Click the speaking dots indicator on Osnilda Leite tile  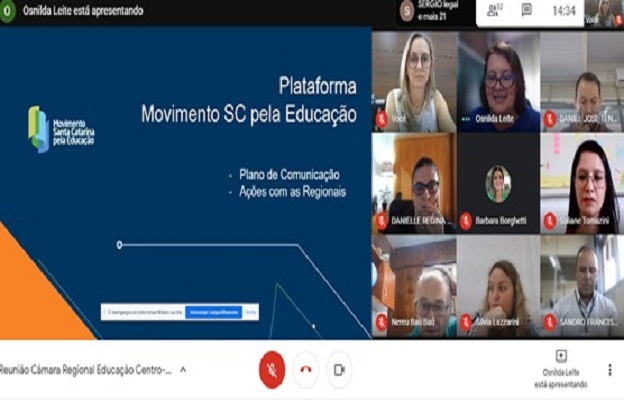466,119
